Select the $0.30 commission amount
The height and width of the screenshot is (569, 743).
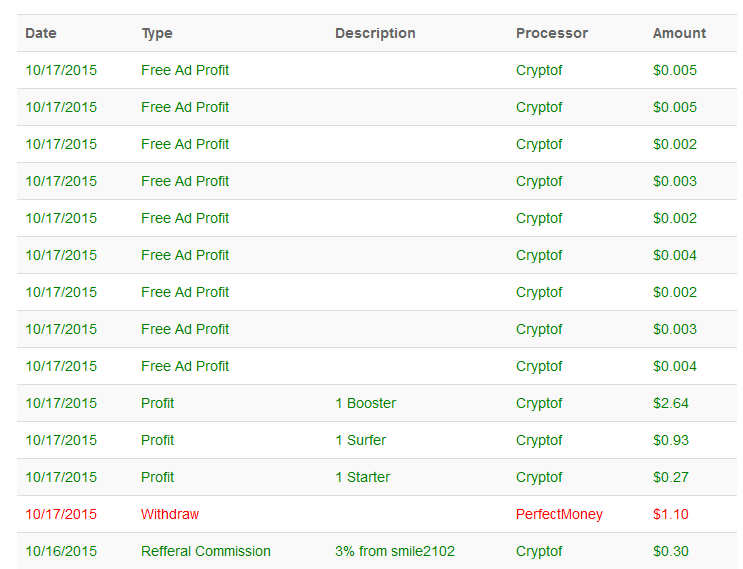[x=670, y=551]
